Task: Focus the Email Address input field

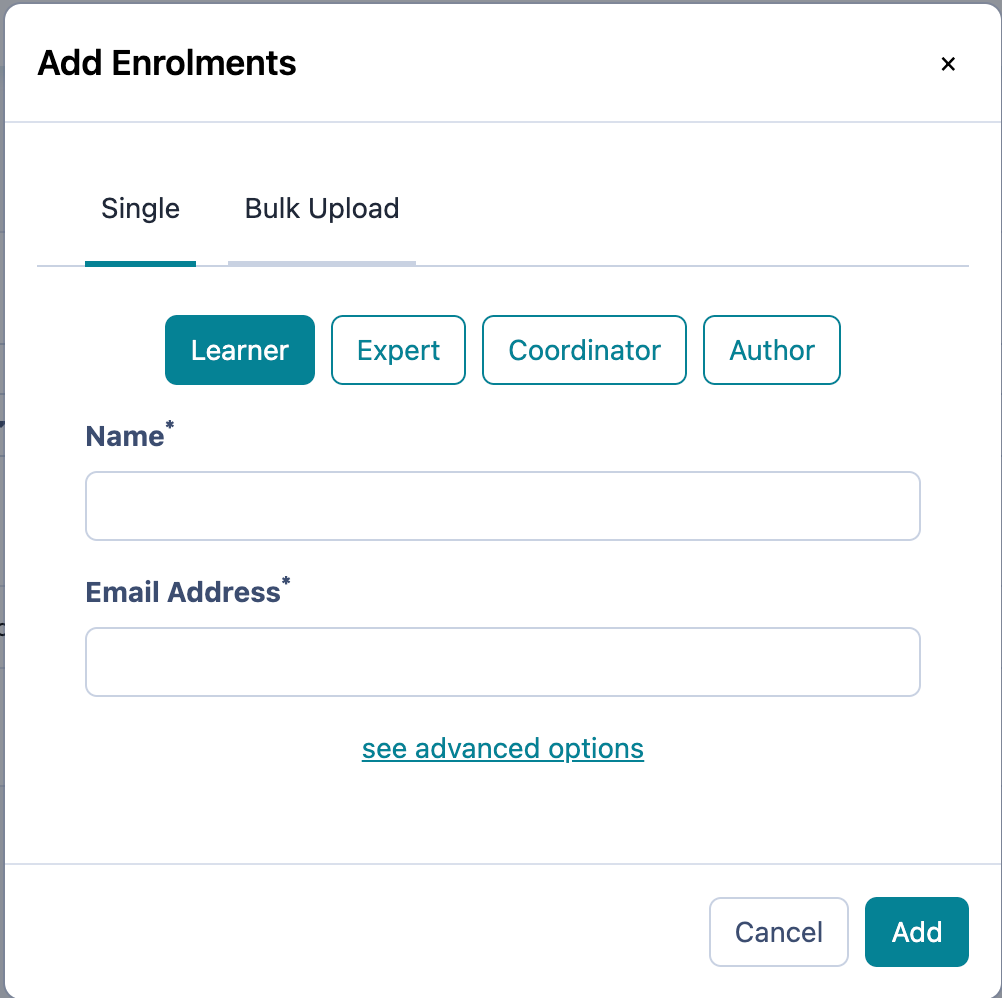Action: 502,662
